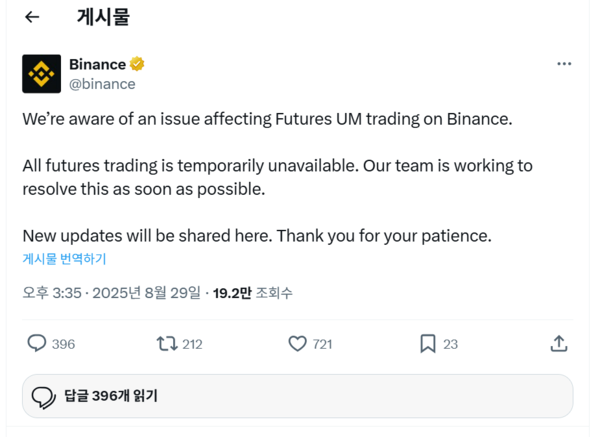Click the 19.2만 조회수 view count
Image resolution: width=600 pixels, height=437 pixels.
(253, 293)
